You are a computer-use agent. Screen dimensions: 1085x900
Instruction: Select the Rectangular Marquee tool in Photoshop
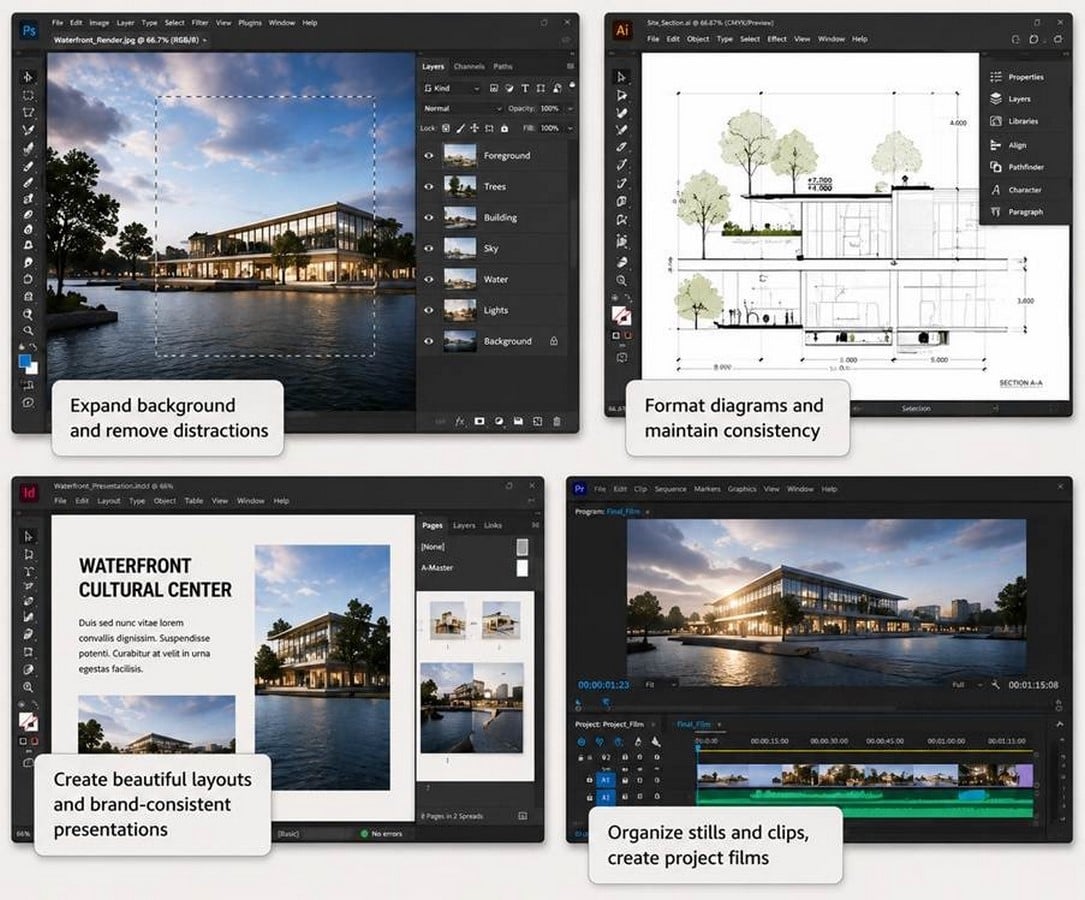pyautogui.click(x=28, y=95)
